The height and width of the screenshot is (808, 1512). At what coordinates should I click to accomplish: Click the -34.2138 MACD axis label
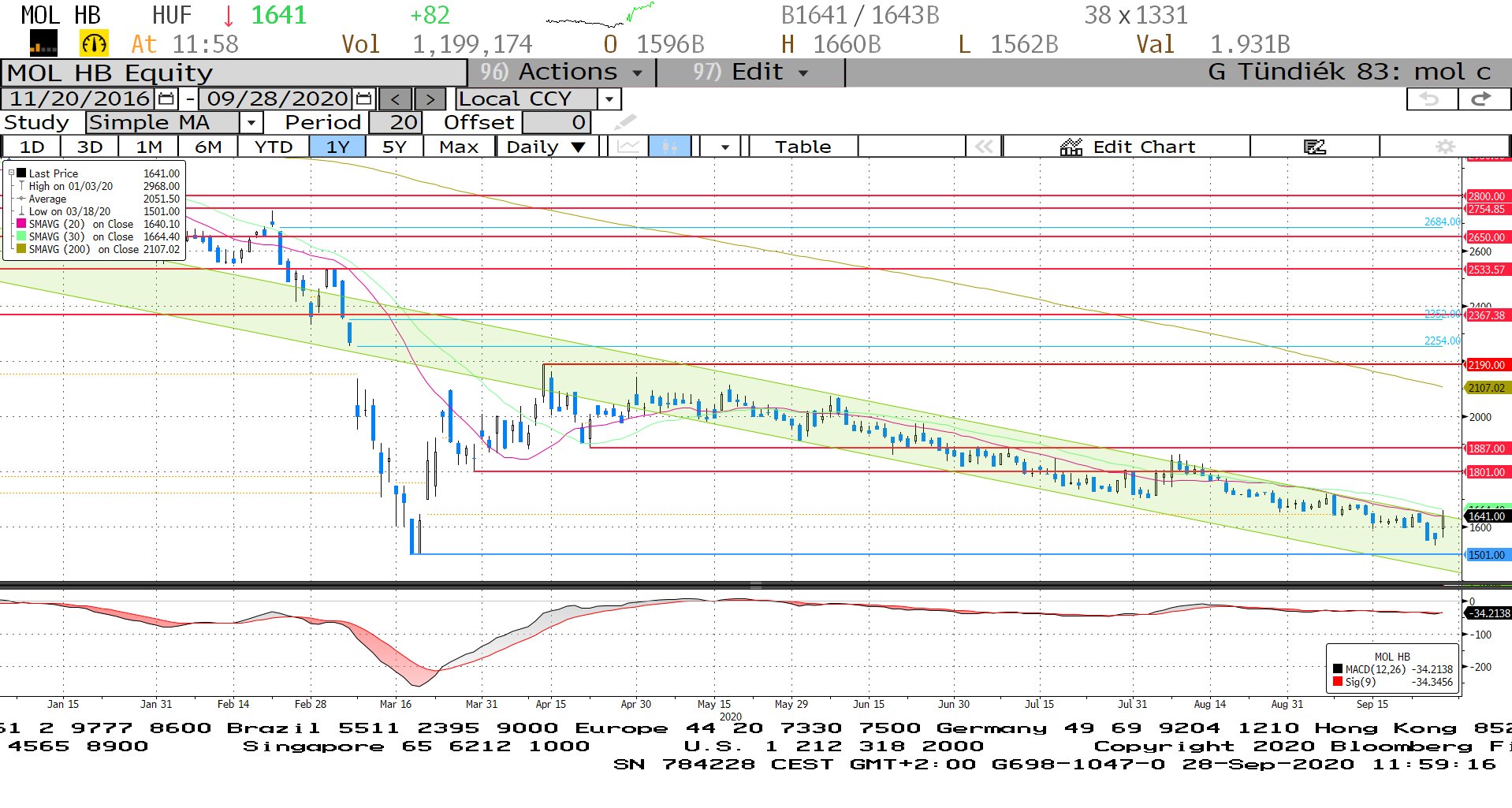(1488, 613)
